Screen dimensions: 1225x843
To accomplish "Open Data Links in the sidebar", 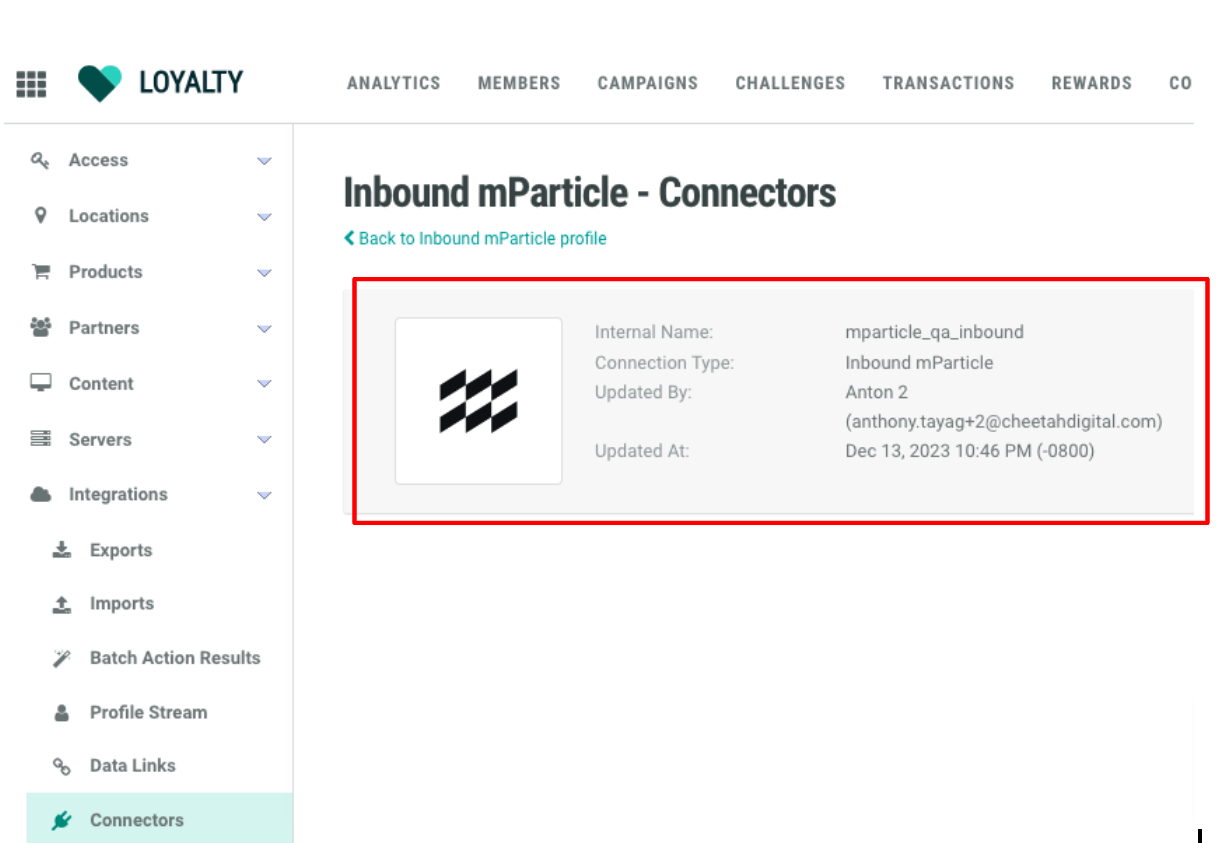I will coord(133,766).
